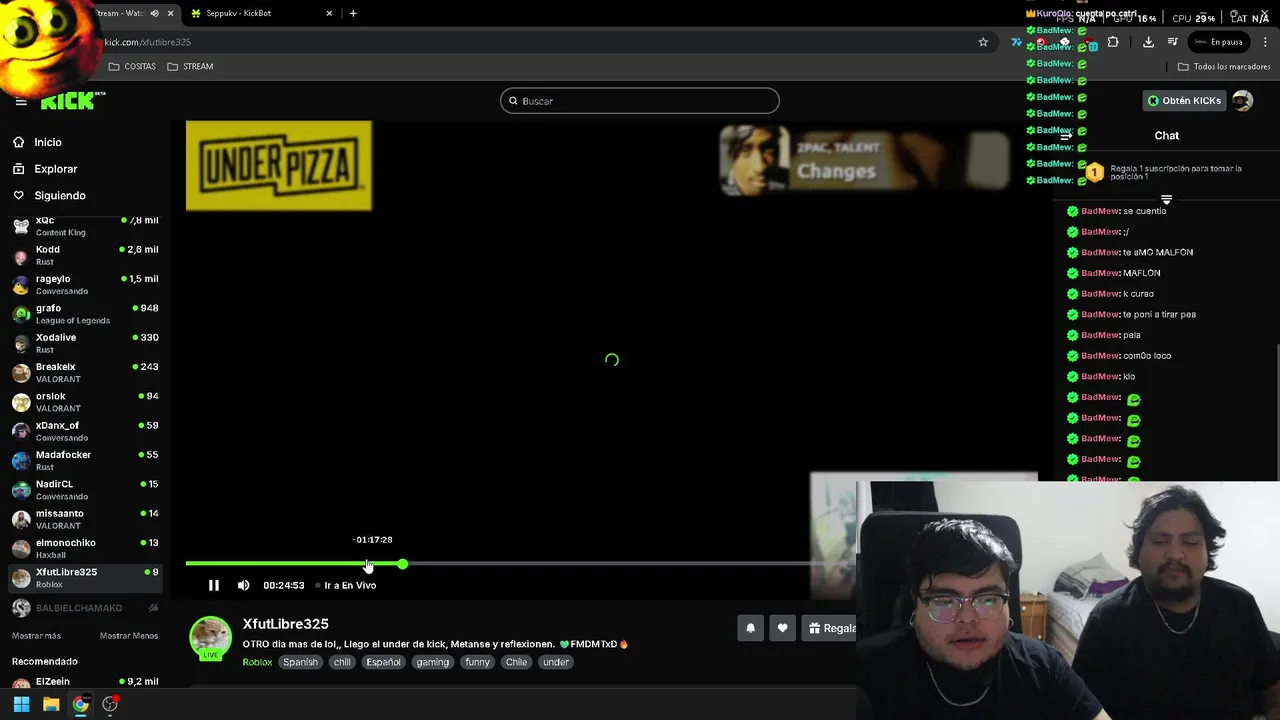This screenshot has width=1280, height=720.
Task: Open rageylo channel in sidebar
Action: click(85, 284)
